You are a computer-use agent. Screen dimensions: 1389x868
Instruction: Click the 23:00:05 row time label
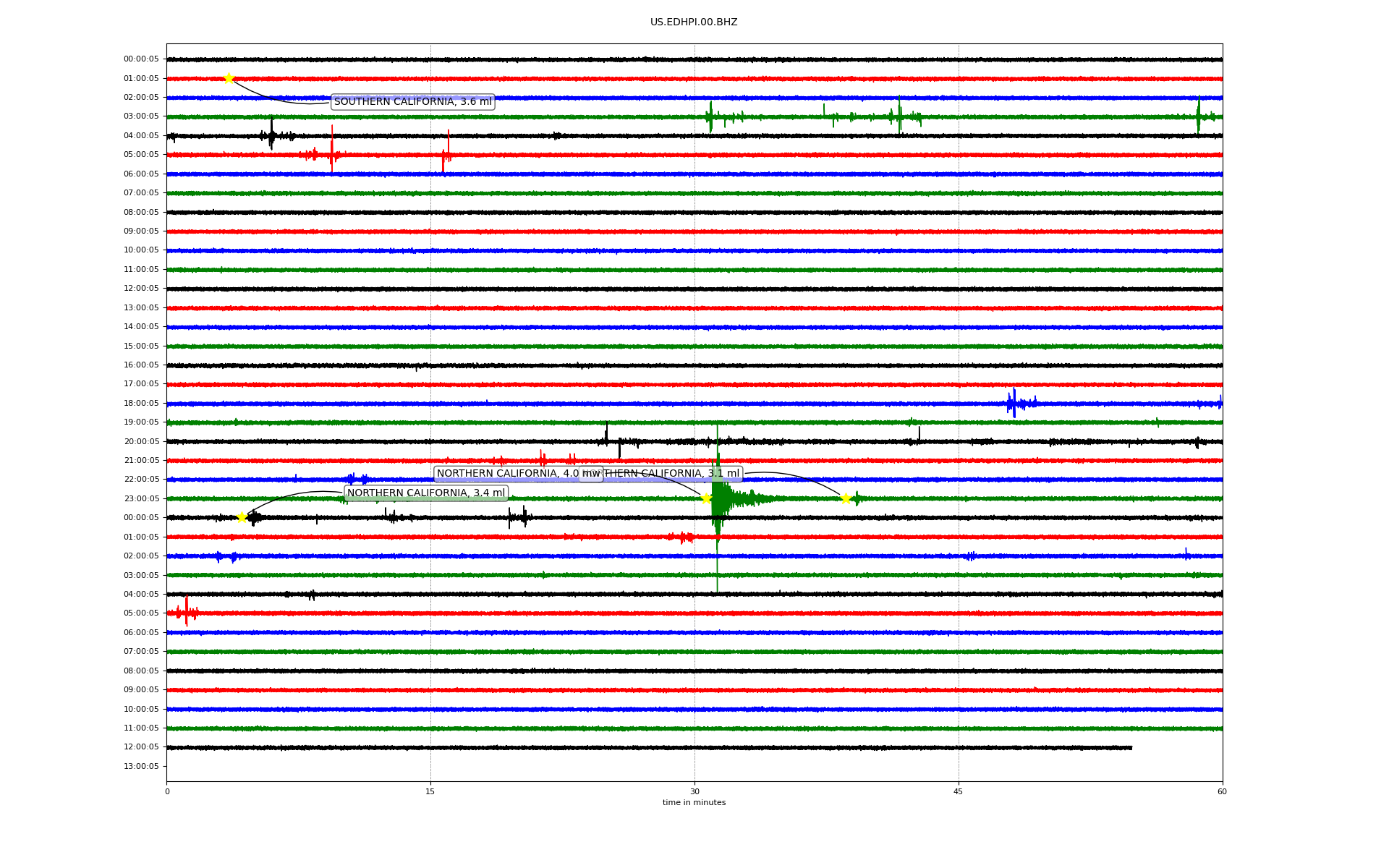click(x=141, y=498)
